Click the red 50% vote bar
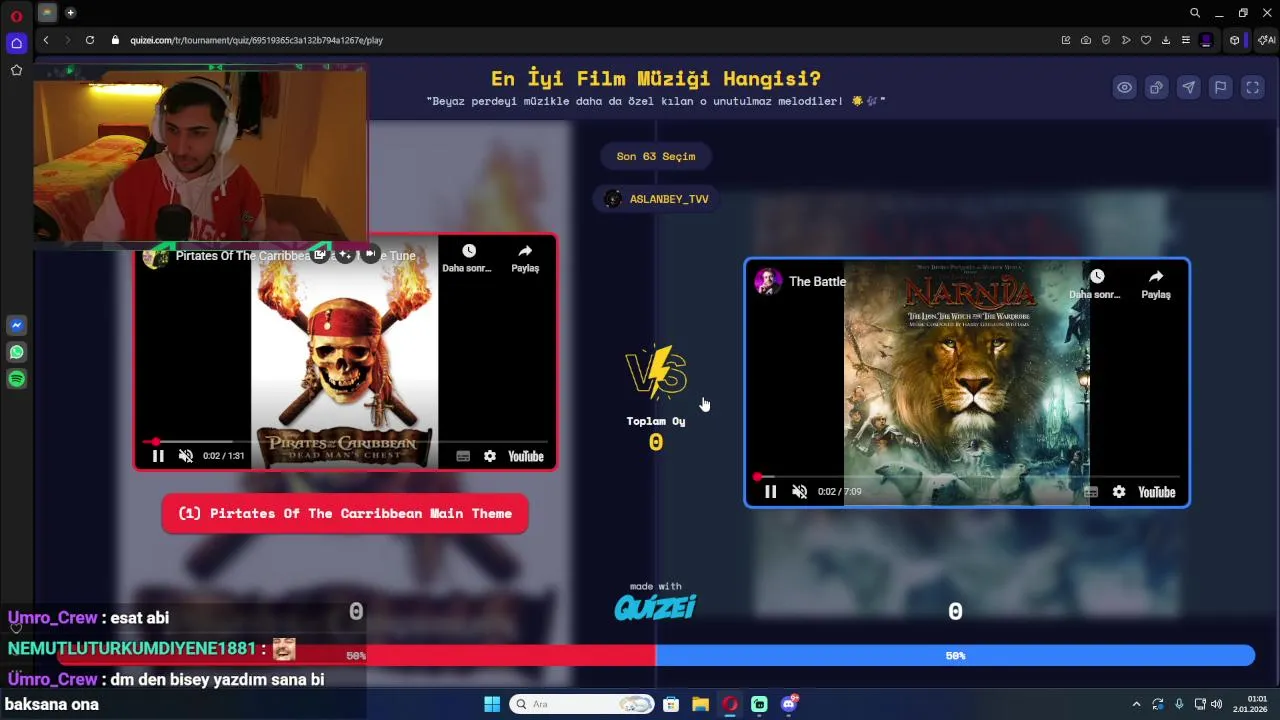Screen dimensions: 1280x720 (x=356, y=656)
